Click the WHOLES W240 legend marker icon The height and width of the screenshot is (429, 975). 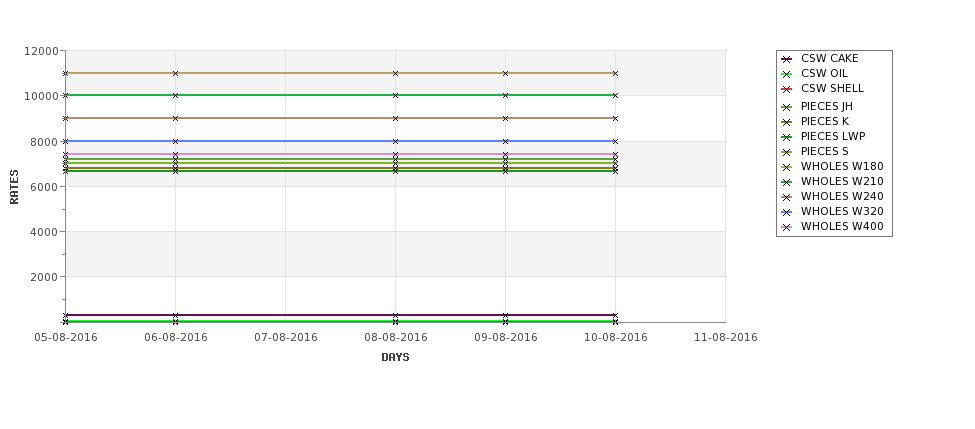pos(787,197)
